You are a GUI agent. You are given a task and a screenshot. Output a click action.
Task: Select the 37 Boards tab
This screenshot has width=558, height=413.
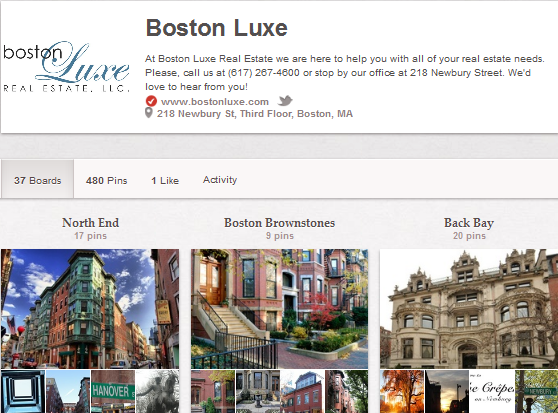coord(37,179)
